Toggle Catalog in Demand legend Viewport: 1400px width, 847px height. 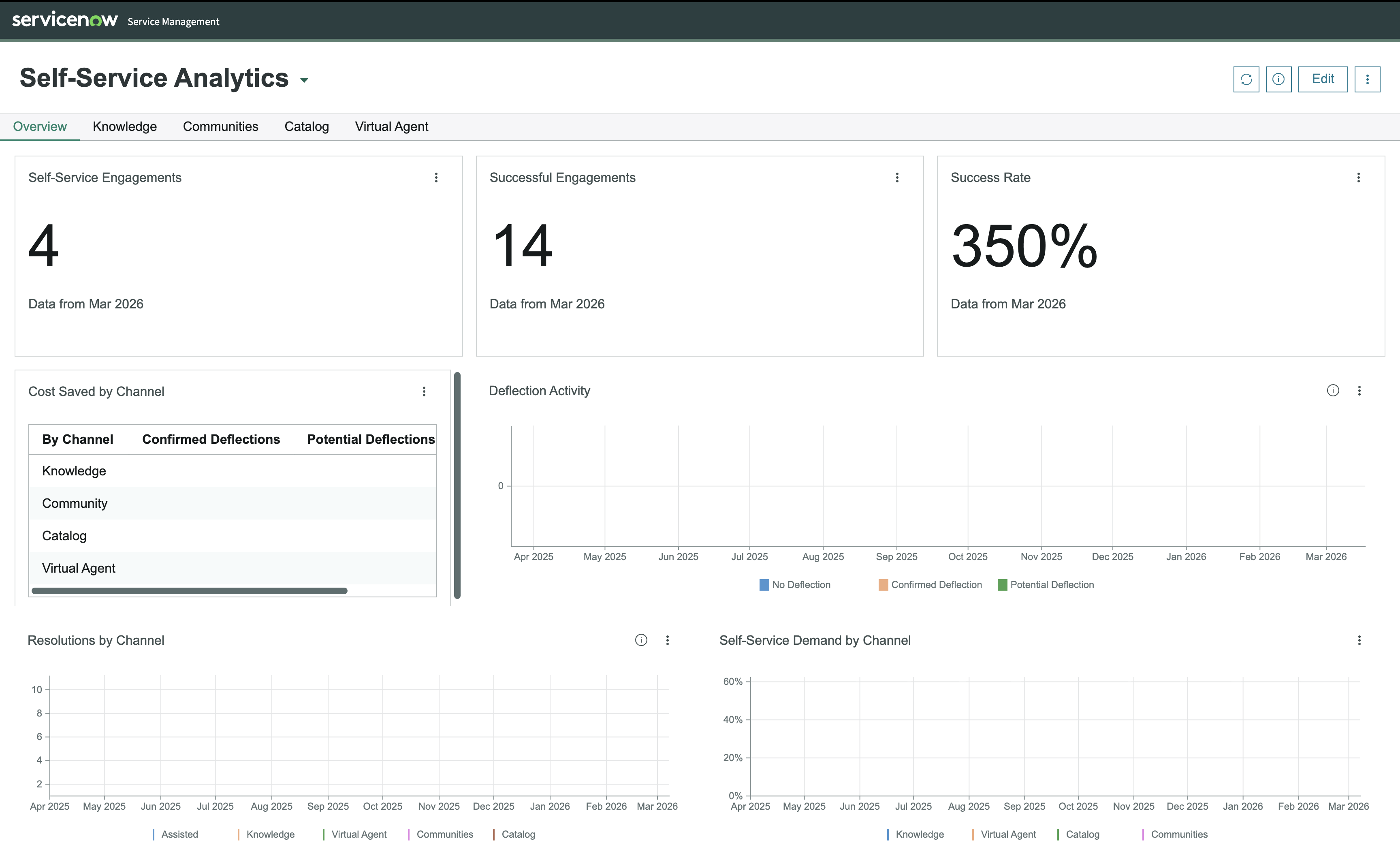pyautogui.click(x=1078, y=834)
